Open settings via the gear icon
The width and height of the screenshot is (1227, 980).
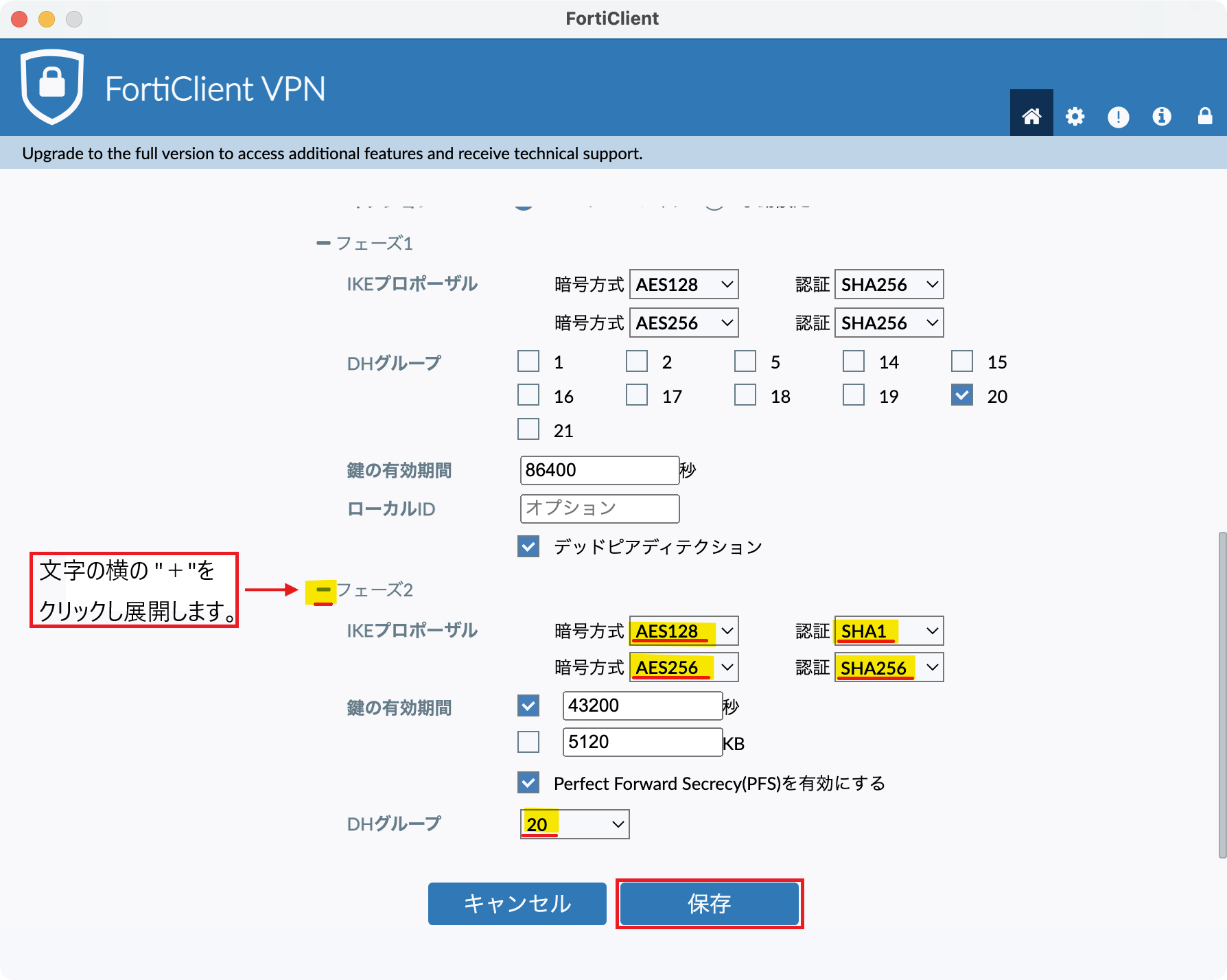point(1075,116)
